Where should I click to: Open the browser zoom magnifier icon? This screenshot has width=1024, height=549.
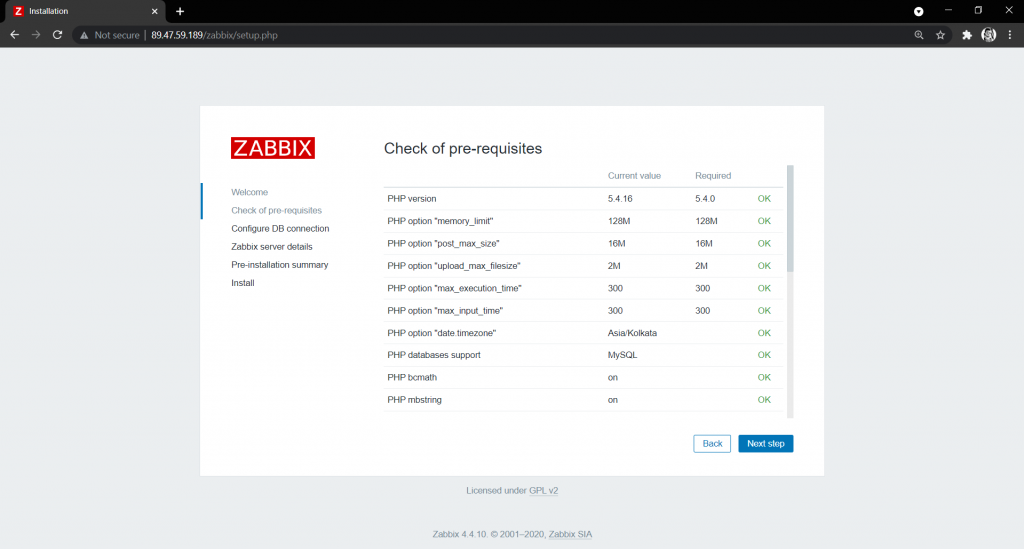pos(919,35)
